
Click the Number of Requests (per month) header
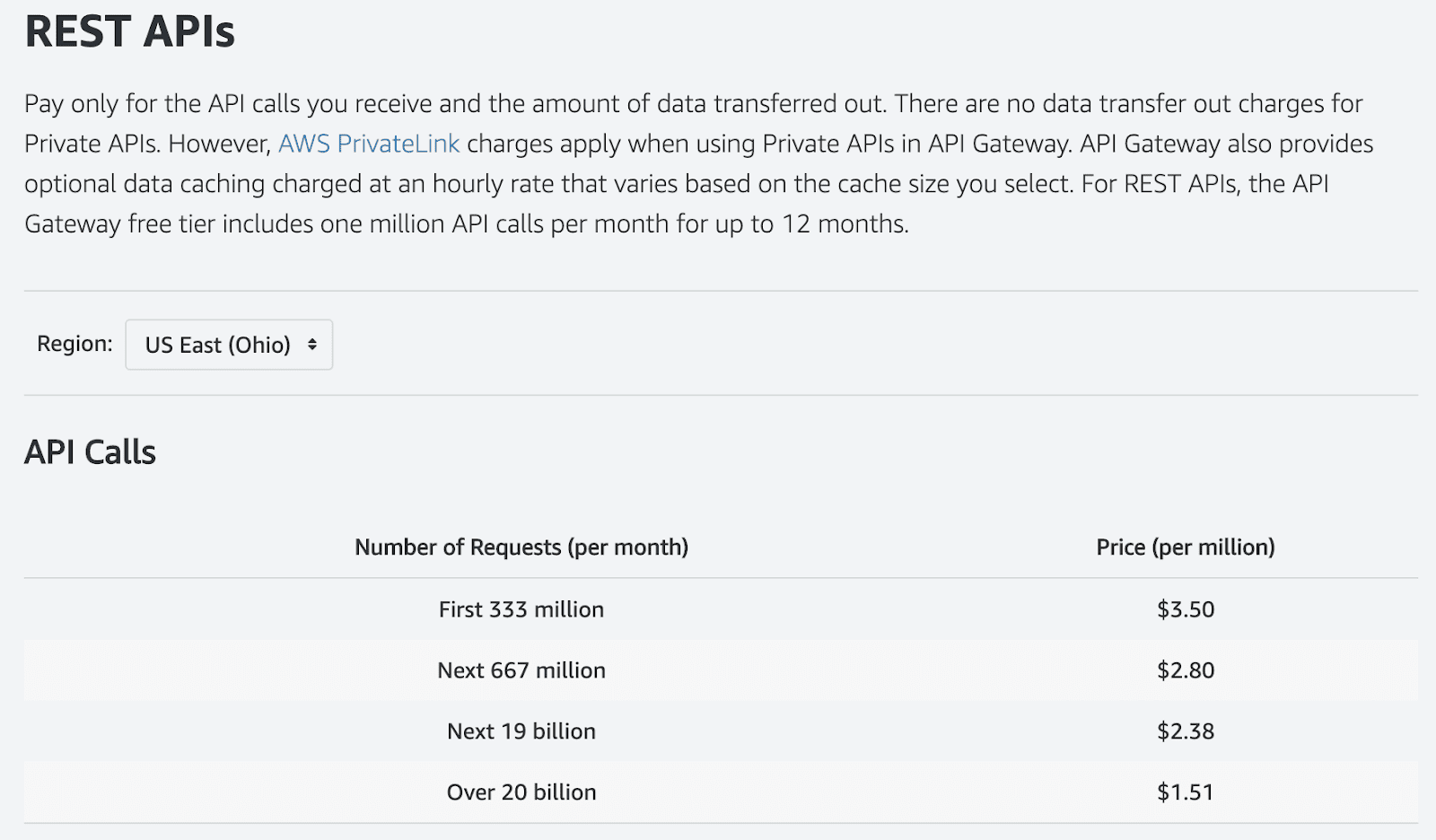click(521, 547)
